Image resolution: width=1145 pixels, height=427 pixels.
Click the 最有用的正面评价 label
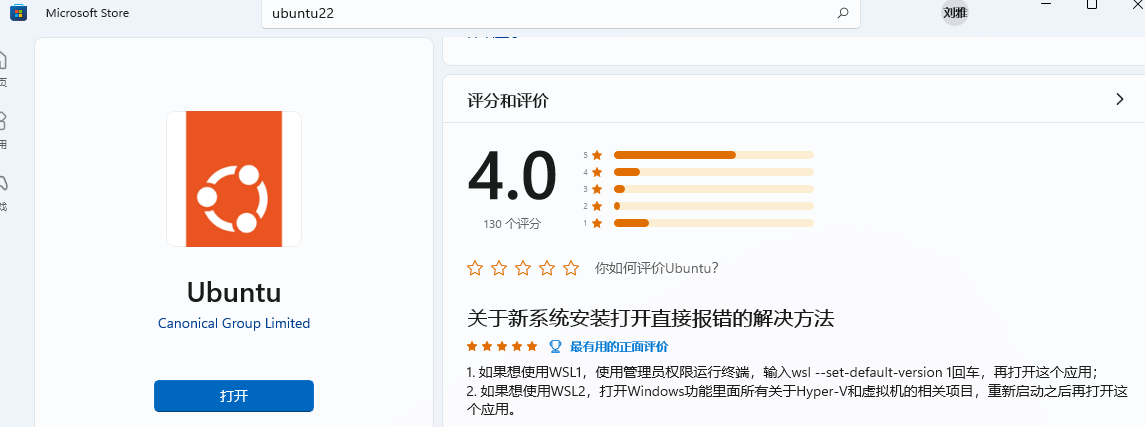pyautogui.click(x=619, y=346)
